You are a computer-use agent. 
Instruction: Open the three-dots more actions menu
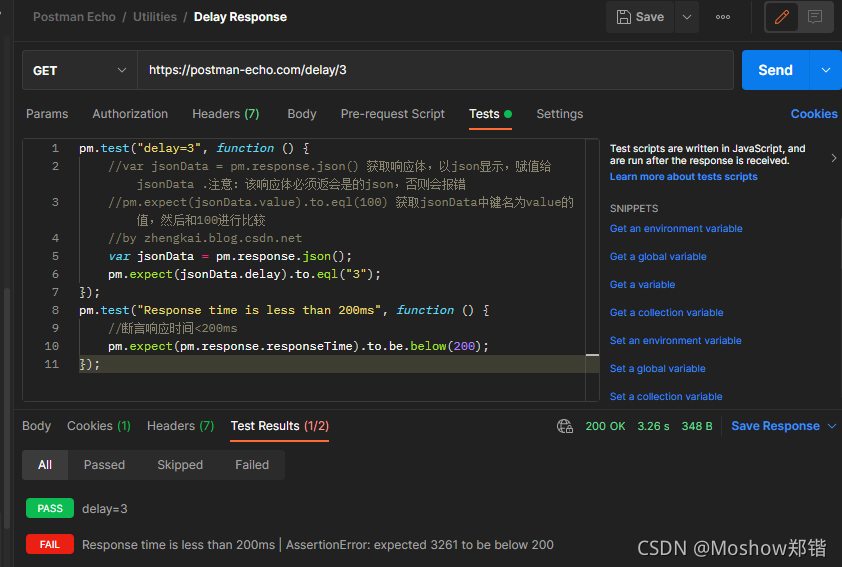pos(723,17)
